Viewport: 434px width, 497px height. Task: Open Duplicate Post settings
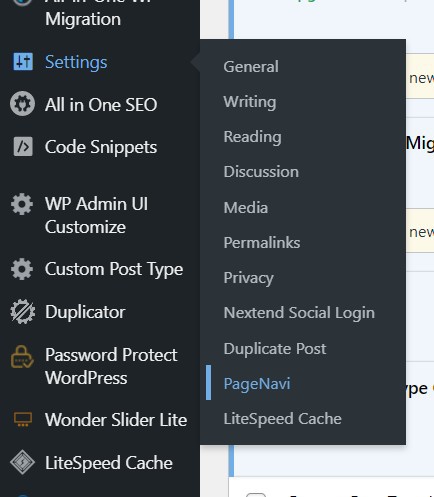pyautogui.click(x=275, y=349)
